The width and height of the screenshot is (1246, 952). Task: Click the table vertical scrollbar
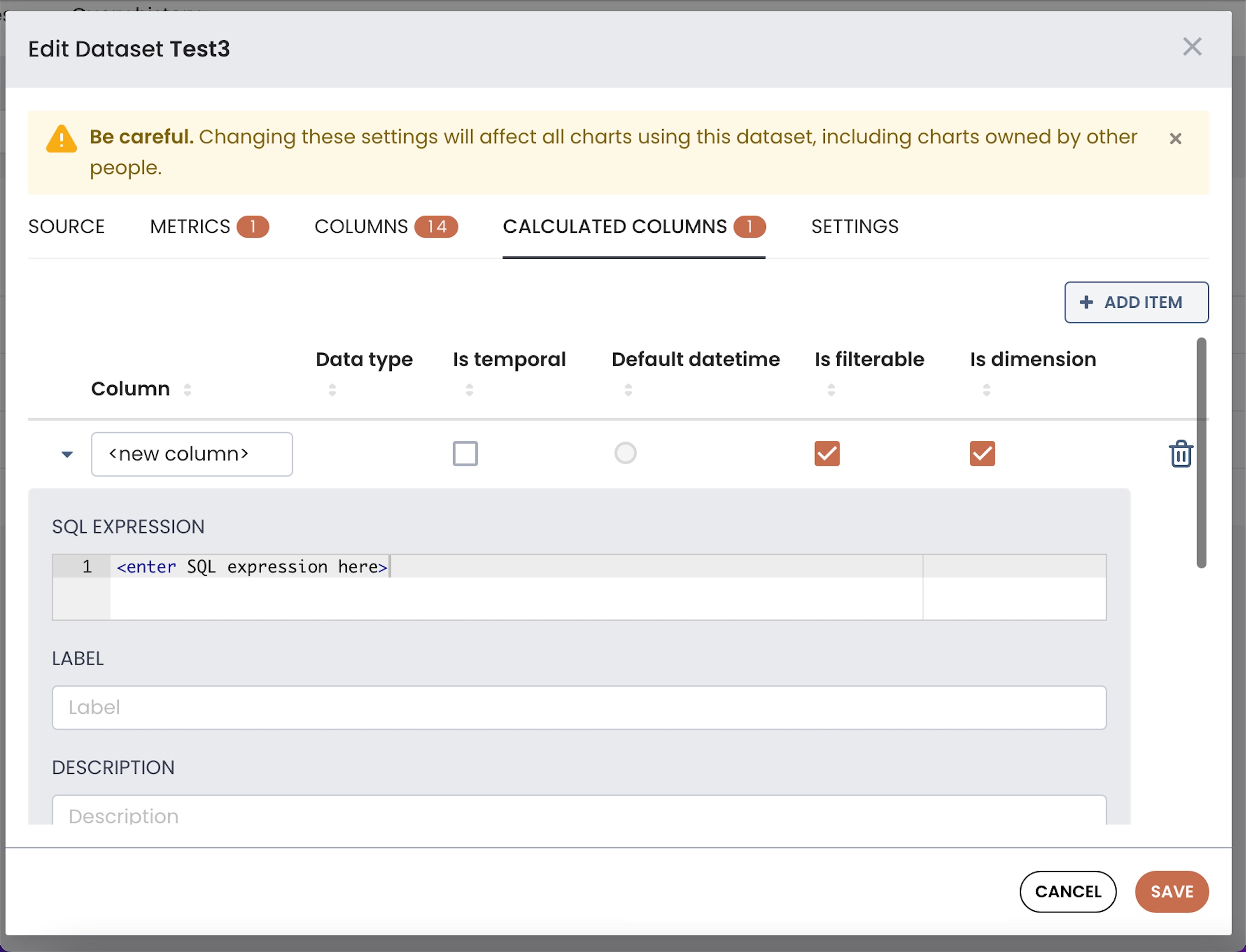(x=1201, y=453)
